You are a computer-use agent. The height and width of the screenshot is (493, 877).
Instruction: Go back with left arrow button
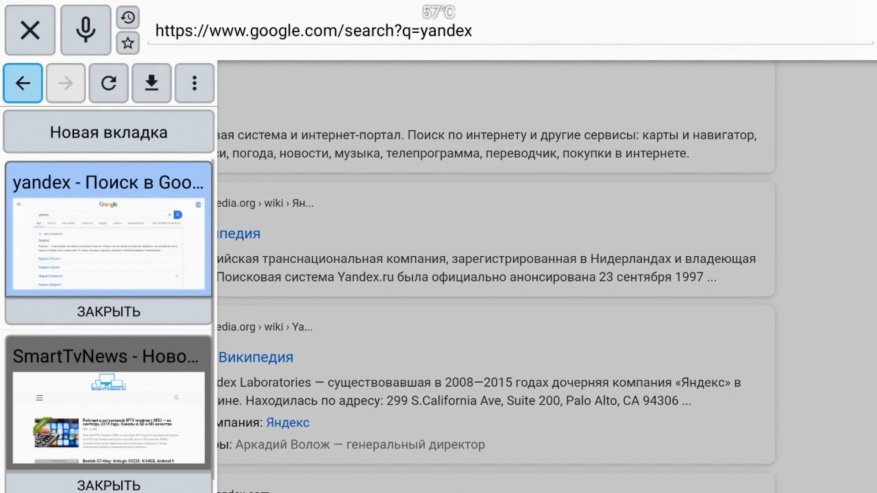click(x=23, y=83)
